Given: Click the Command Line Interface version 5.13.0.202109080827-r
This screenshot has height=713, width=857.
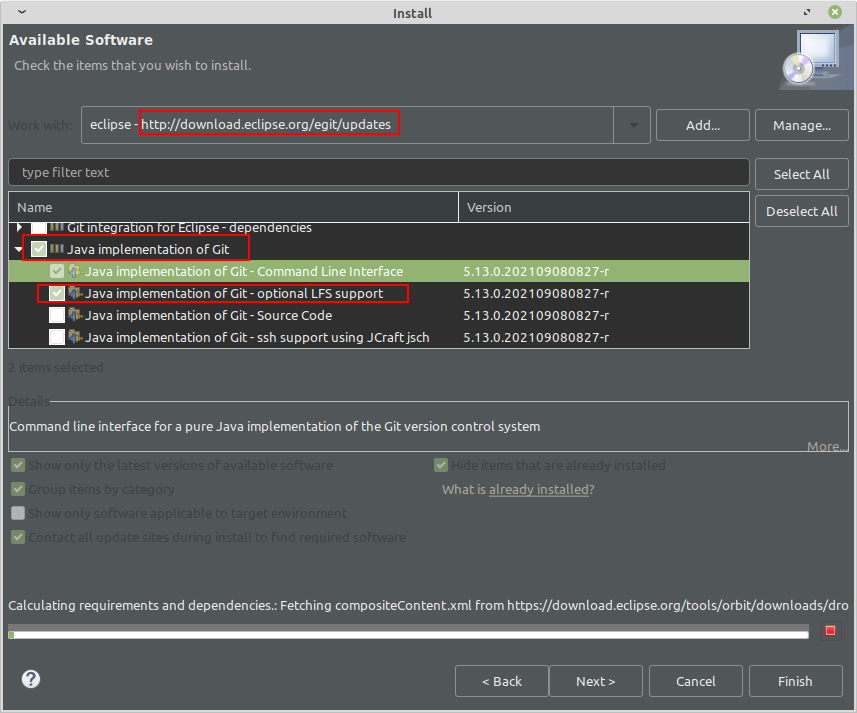Looking at the screenshot, I should click(536, 272).
